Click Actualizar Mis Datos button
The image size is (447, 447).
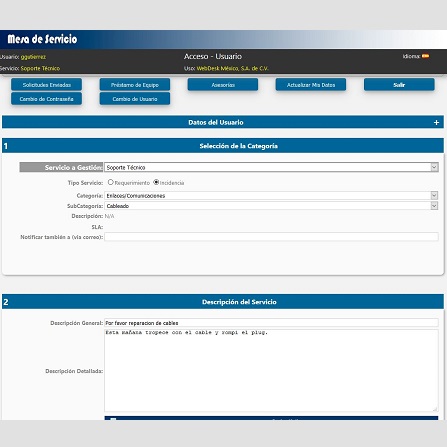(x=311, y=85)
